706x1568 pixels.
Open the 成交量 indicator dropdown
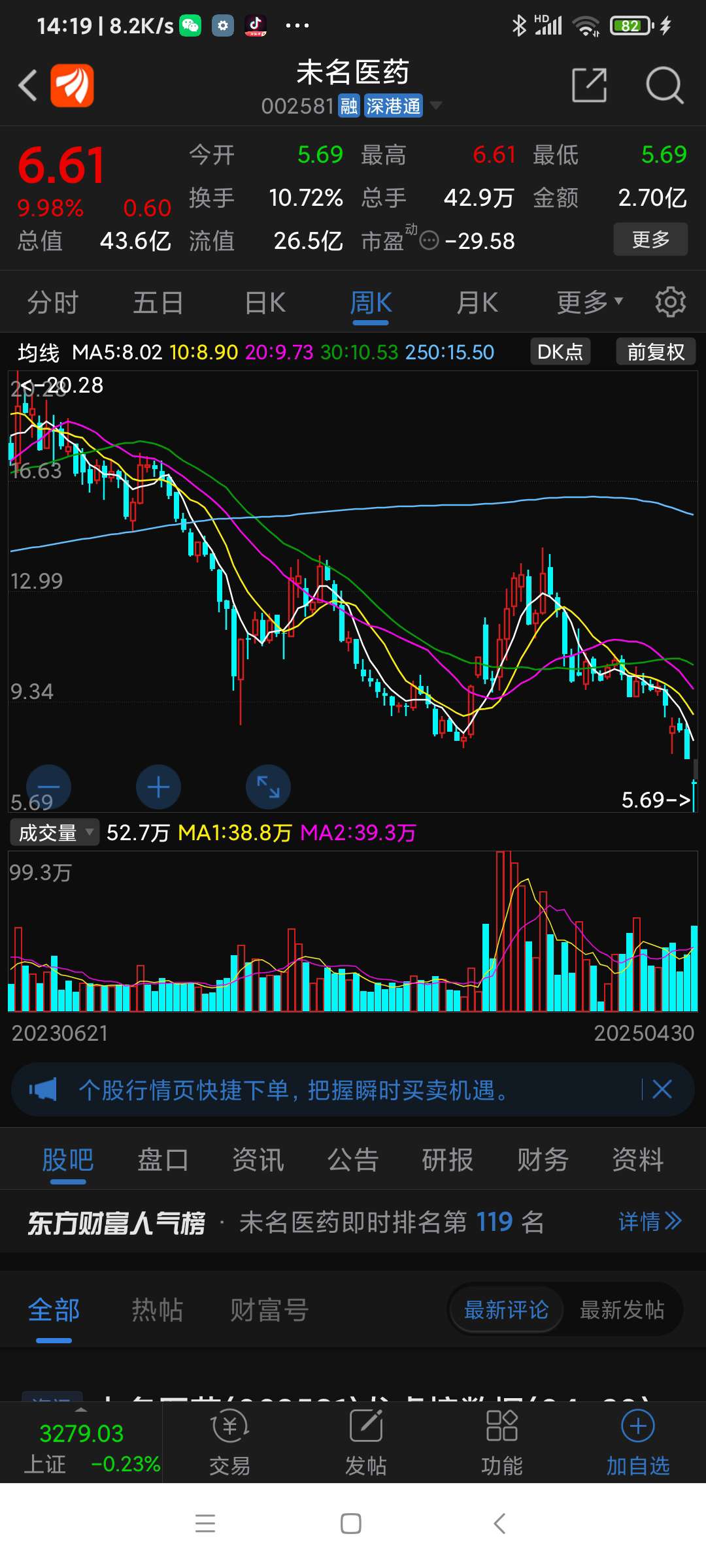coord(55,832)
